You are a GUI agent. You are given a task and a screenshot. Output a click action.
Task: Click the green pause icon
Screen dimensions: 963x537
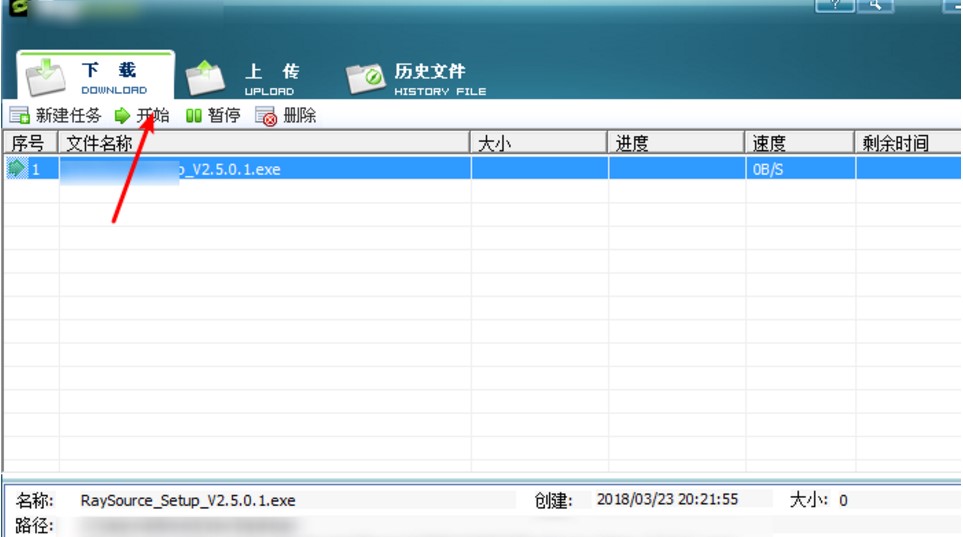(x=193, y=116)
